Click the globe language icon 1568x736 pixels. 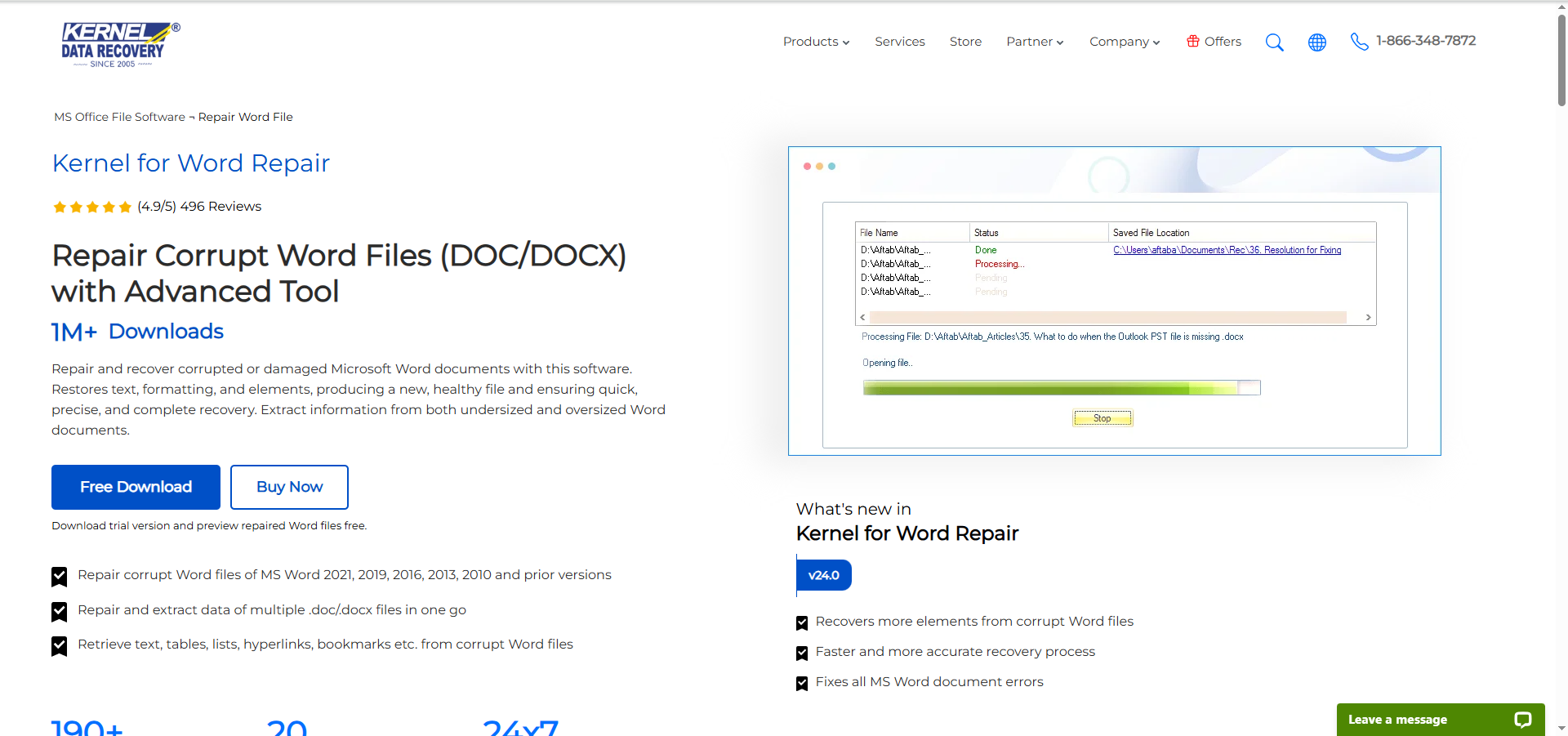[1316, 42]
